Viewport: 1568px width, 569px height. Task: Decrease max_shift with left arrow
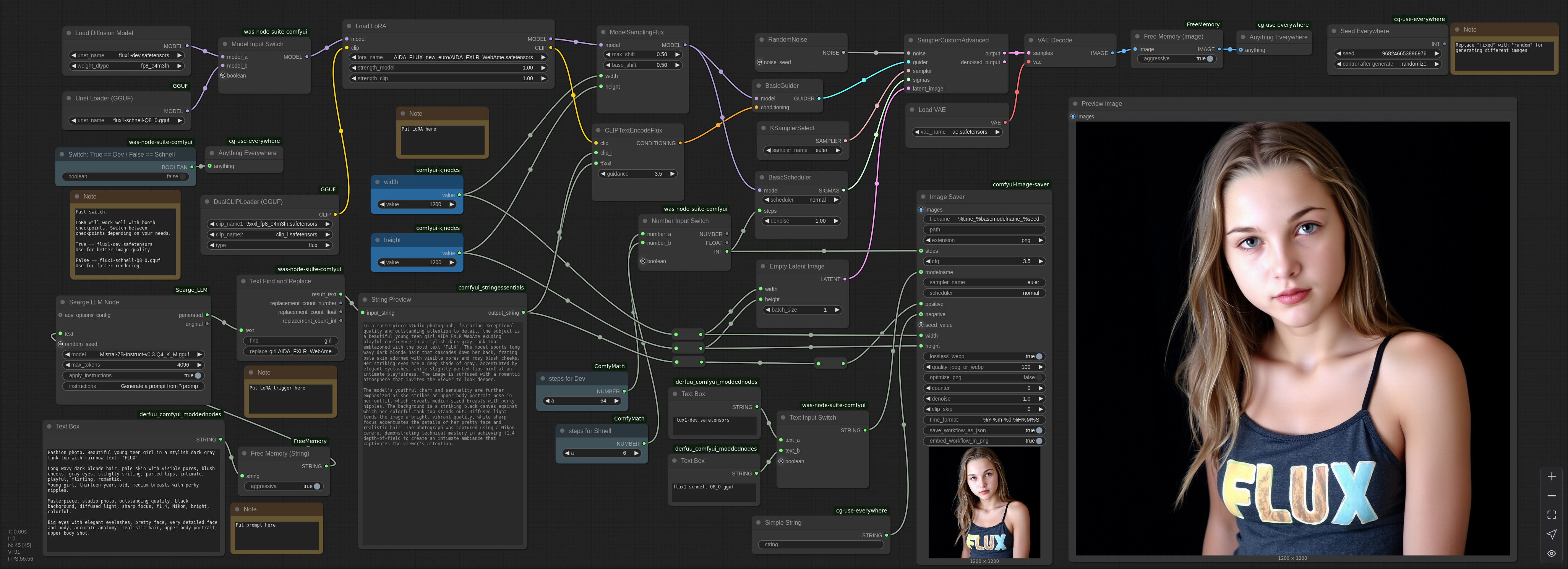(x=608, y=54)
